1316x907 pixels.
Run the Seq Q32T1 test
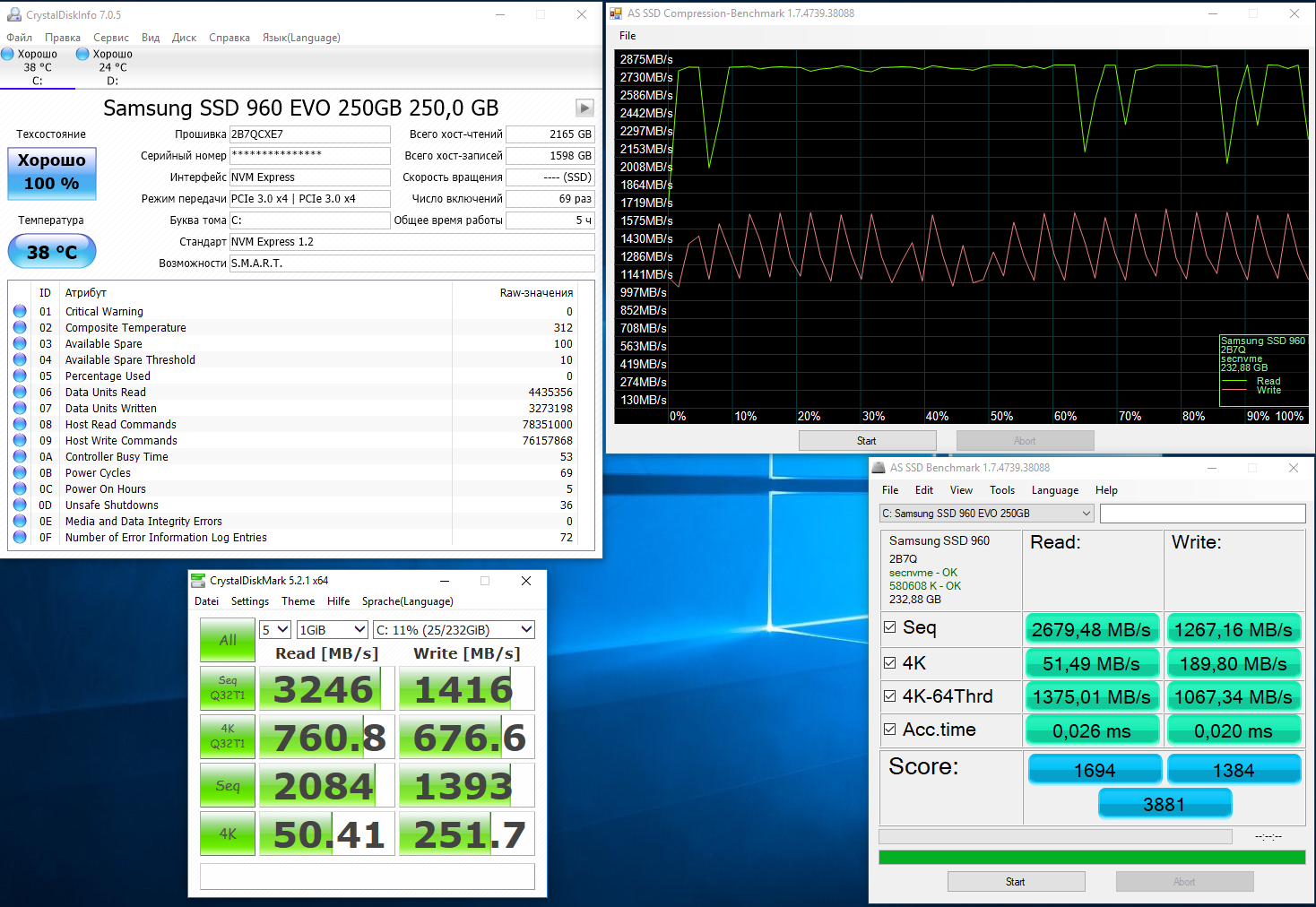[x=228, y=688]
